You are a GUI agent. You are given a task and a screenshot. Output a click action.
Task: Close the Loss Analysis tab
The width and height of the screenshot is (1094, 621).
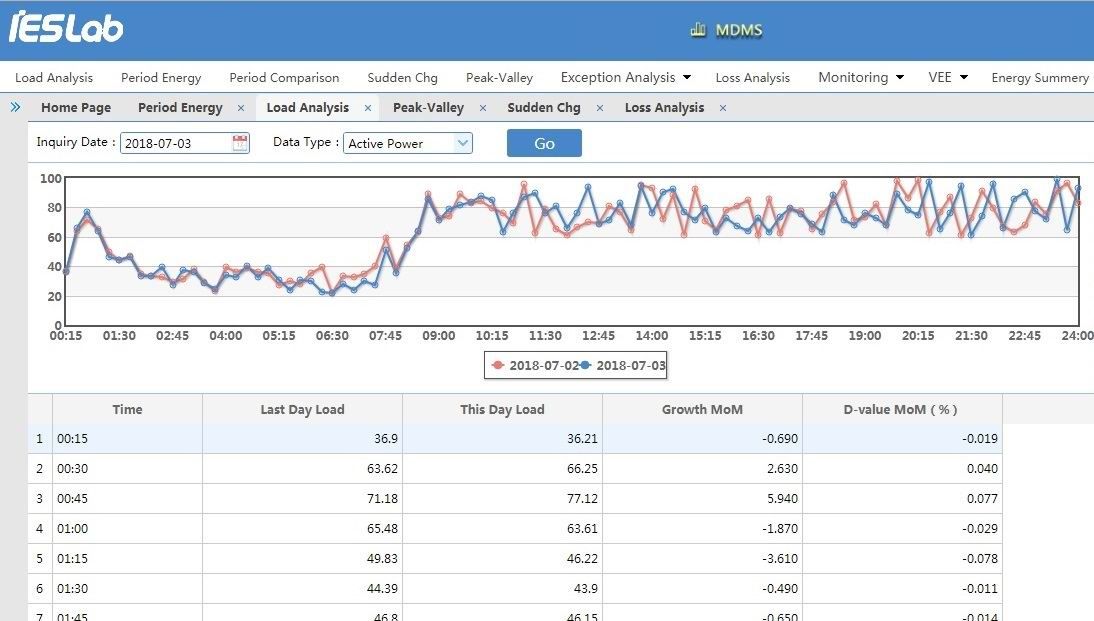723,108
